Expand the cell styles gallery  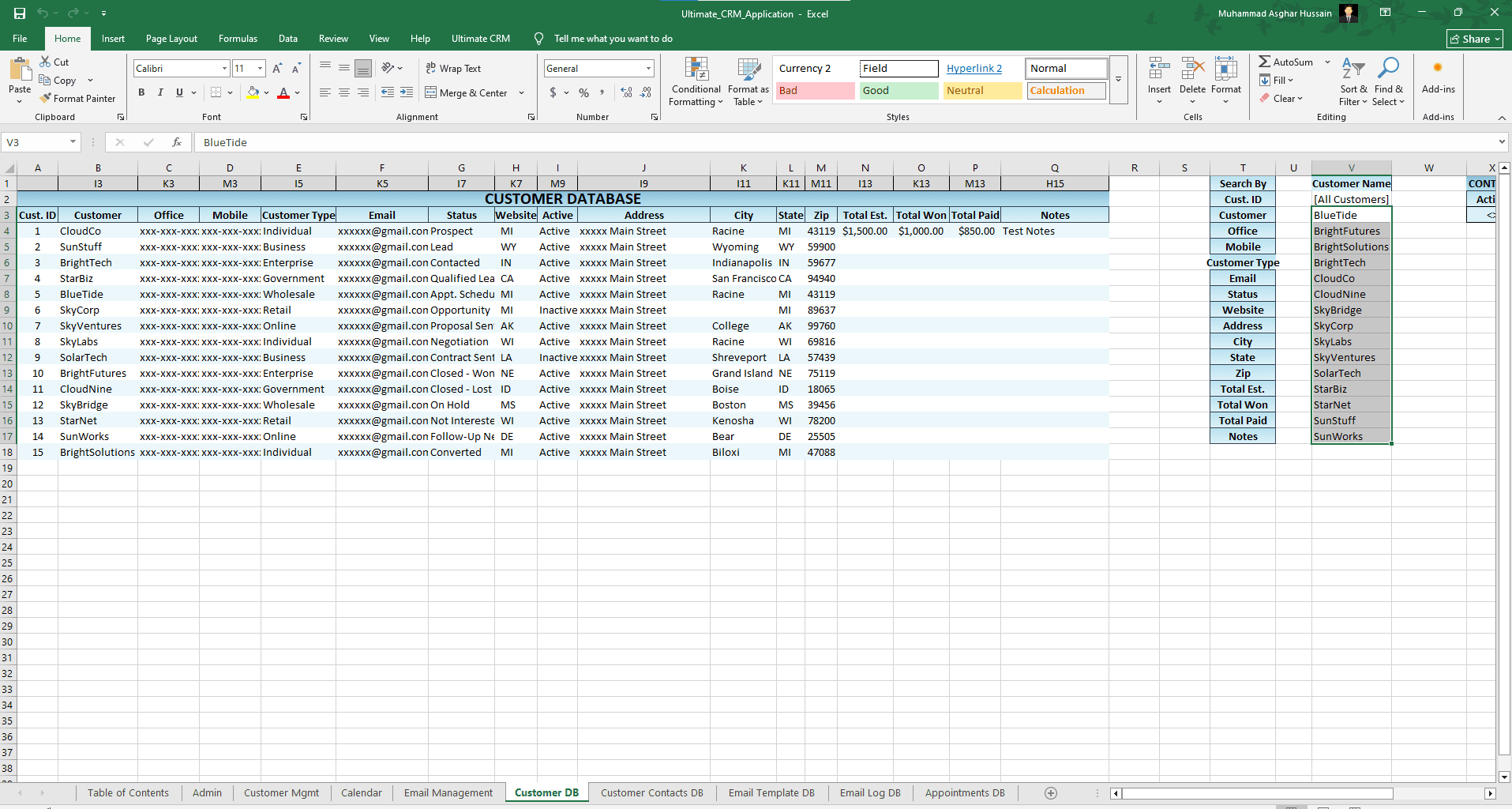coord(1118,79)
